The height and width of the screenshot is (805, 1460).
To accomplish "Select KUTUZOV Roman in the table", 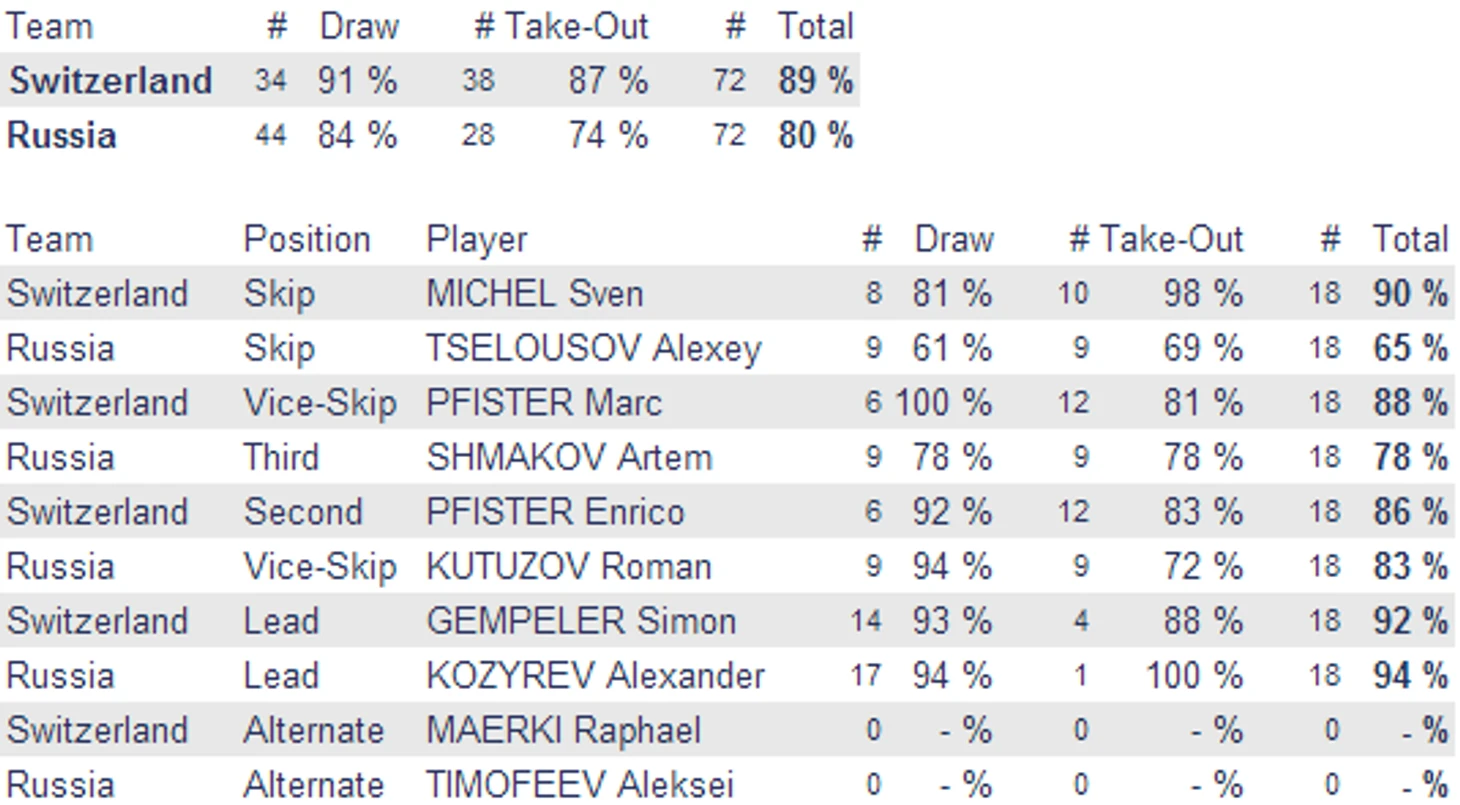I will pos(569,566).
